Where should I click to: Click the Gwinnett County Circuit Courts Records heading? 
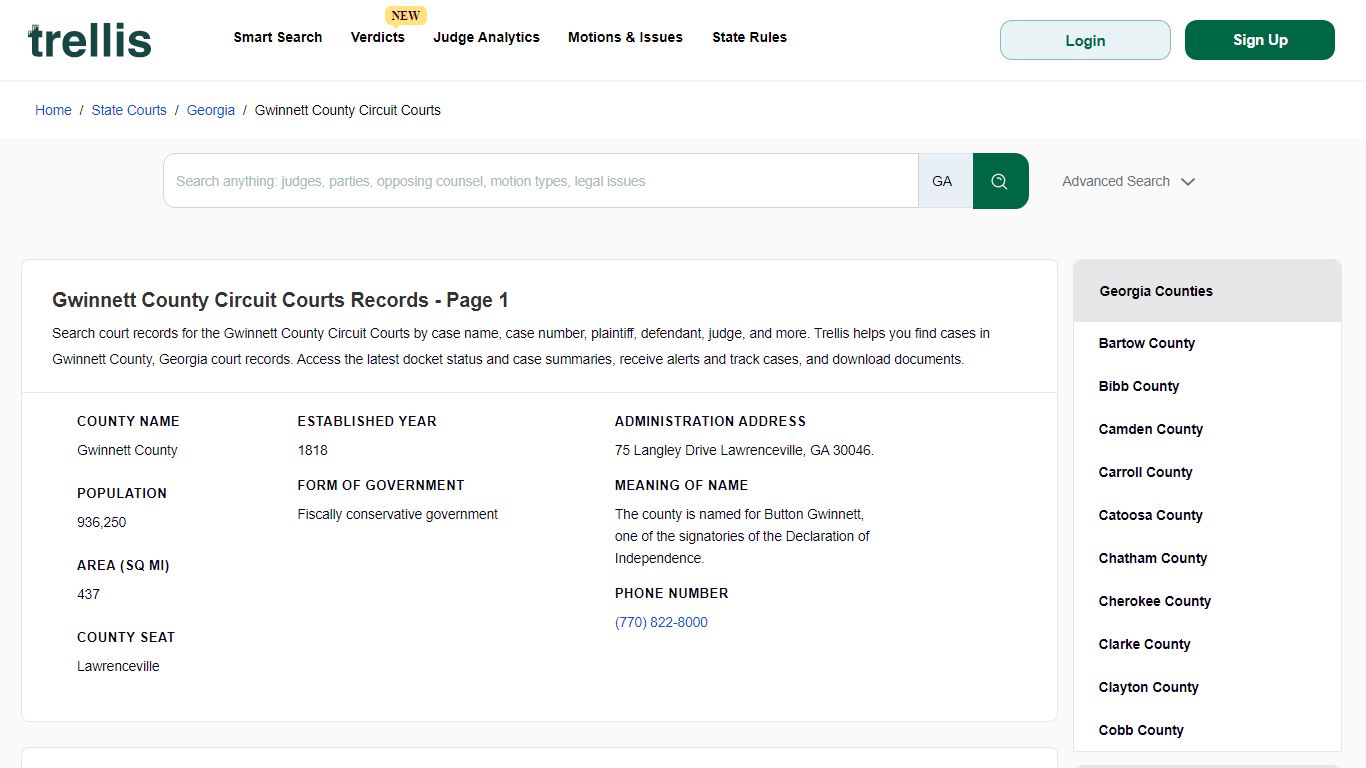pyautogui.click(x=280, y=300)
